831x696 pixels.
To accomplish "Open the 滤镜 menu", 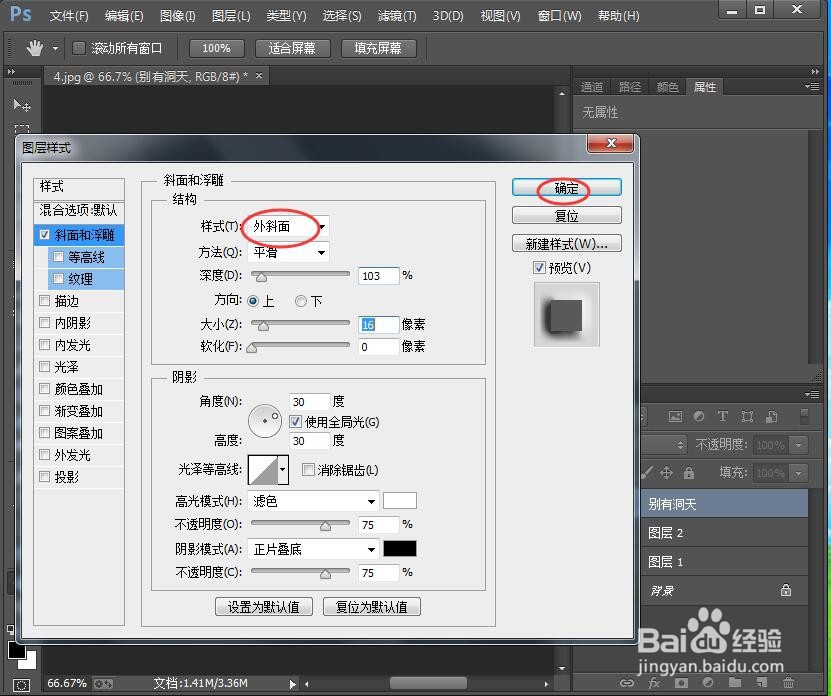I will tap(396, 16).
